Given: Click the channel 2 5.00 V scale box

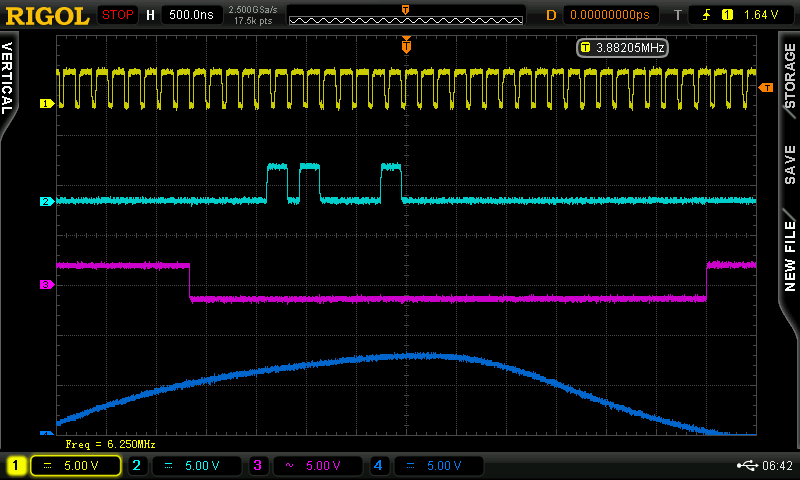Looking at the screenshot, I should pyautogui.click(x=196, y=465).
